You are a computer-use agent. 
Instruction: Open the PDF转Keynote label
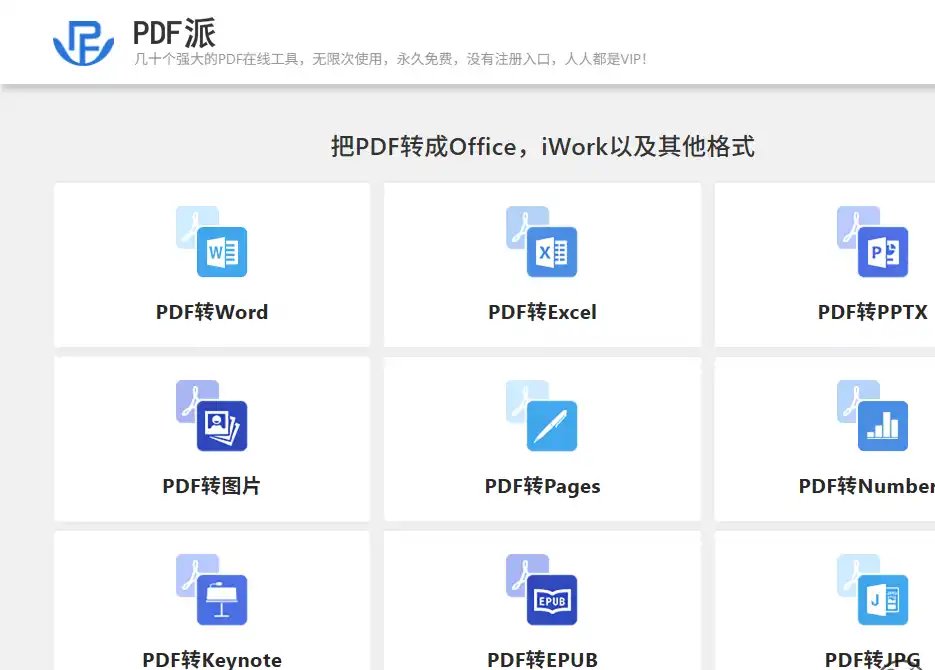212,660
